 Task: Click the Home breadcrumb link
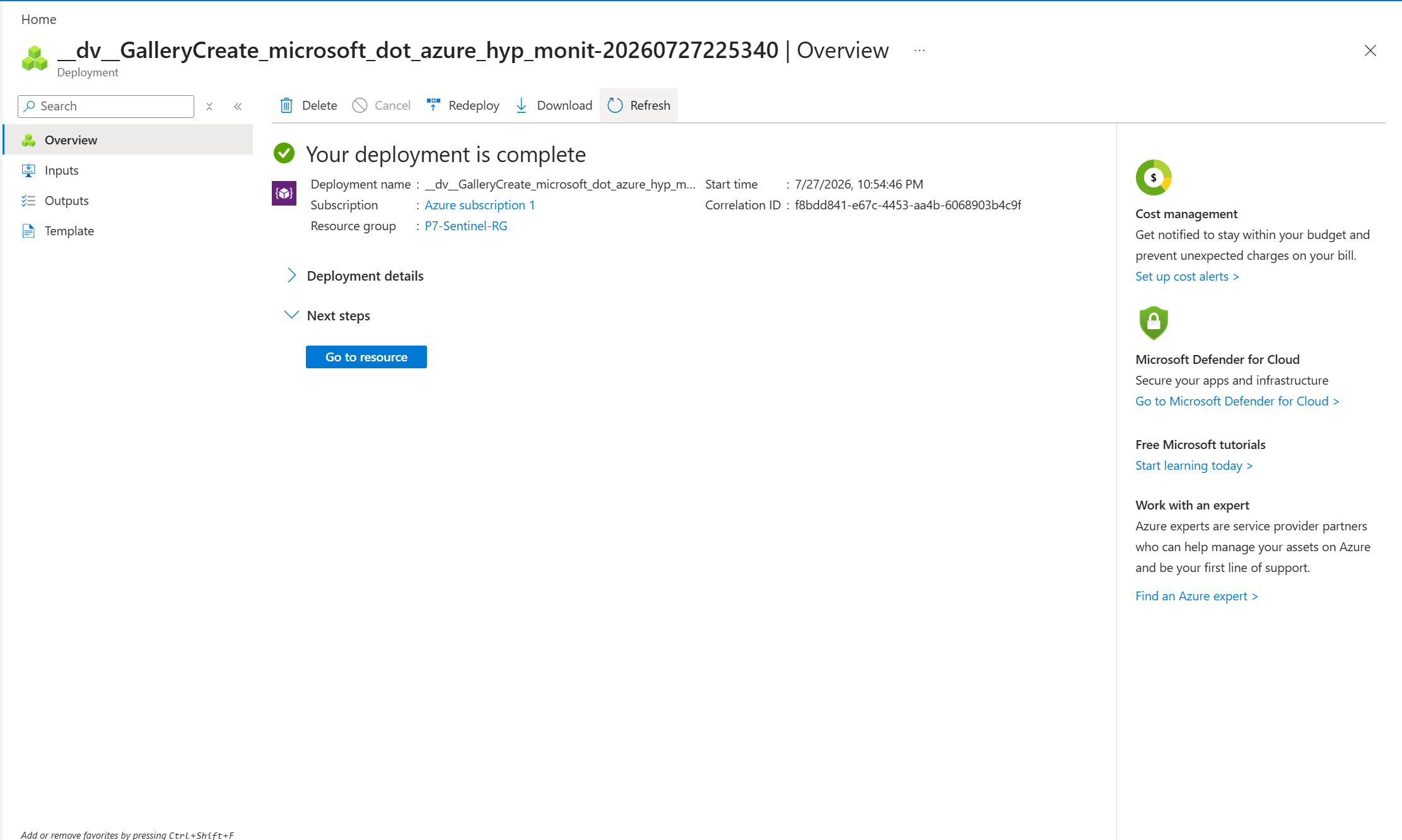coord(38,19)
